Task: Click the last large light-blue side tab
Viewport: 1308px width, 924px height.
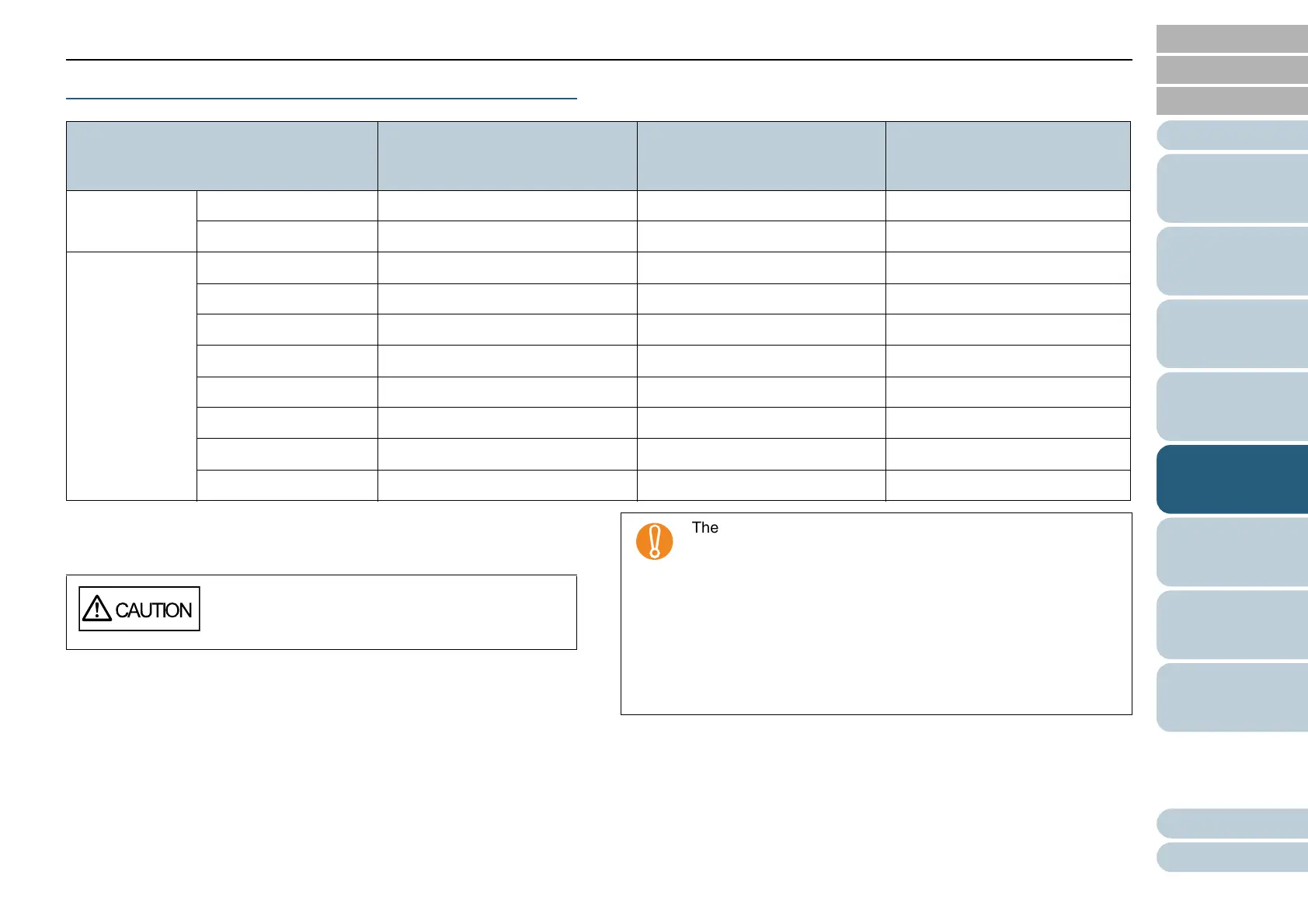Action: pos(1231,697)
